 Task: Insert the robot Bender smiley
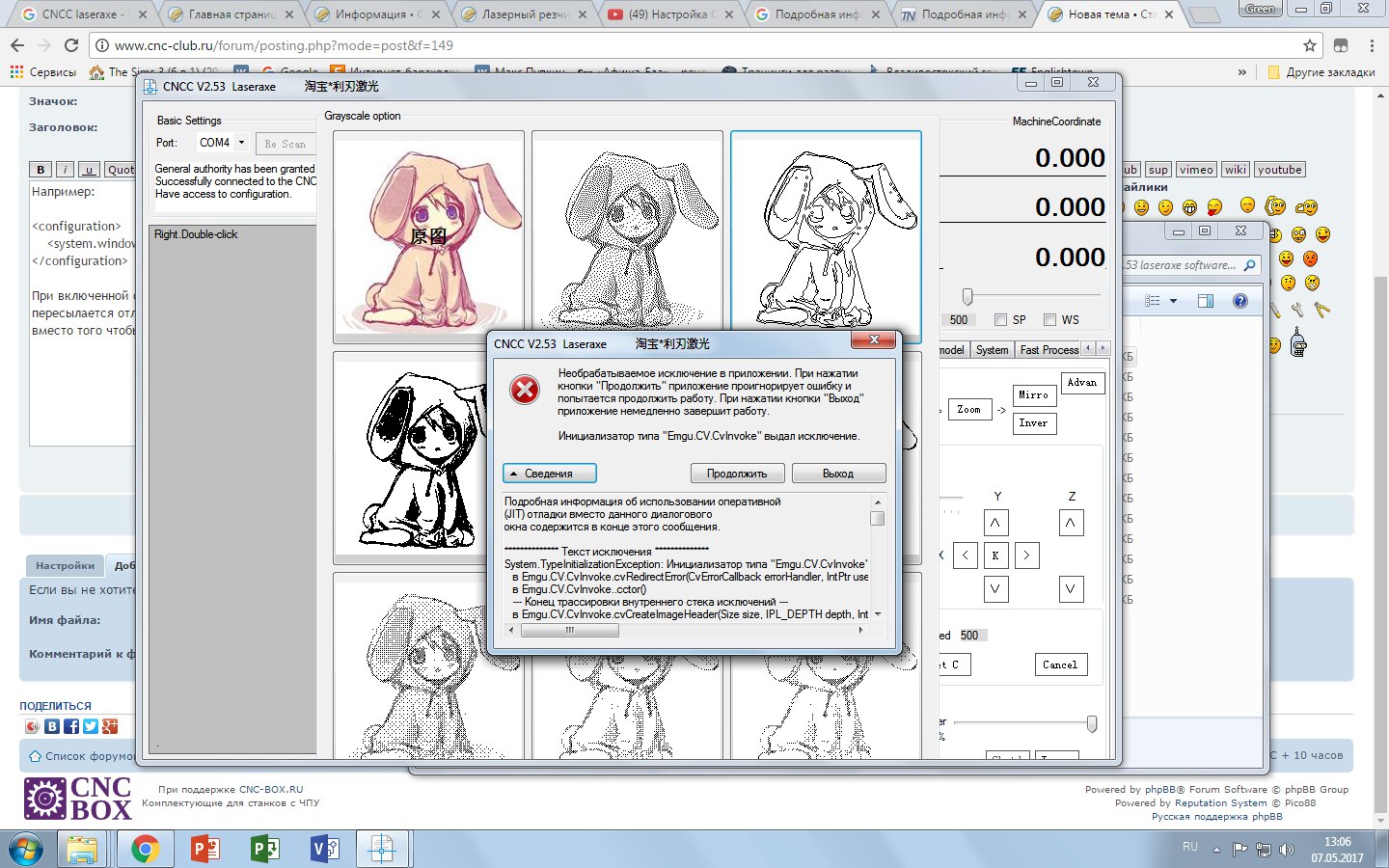coord(1298,341)
